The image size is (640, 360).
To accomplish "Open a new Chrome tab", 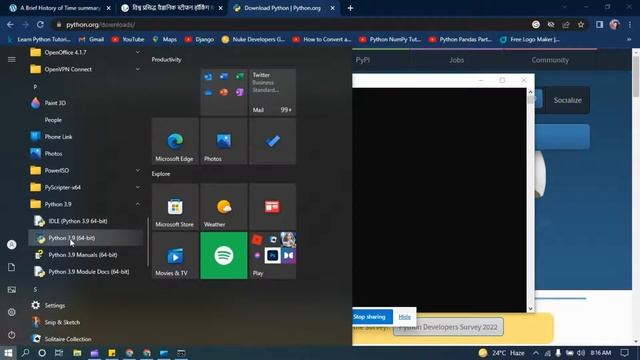I will click(350, 8).
